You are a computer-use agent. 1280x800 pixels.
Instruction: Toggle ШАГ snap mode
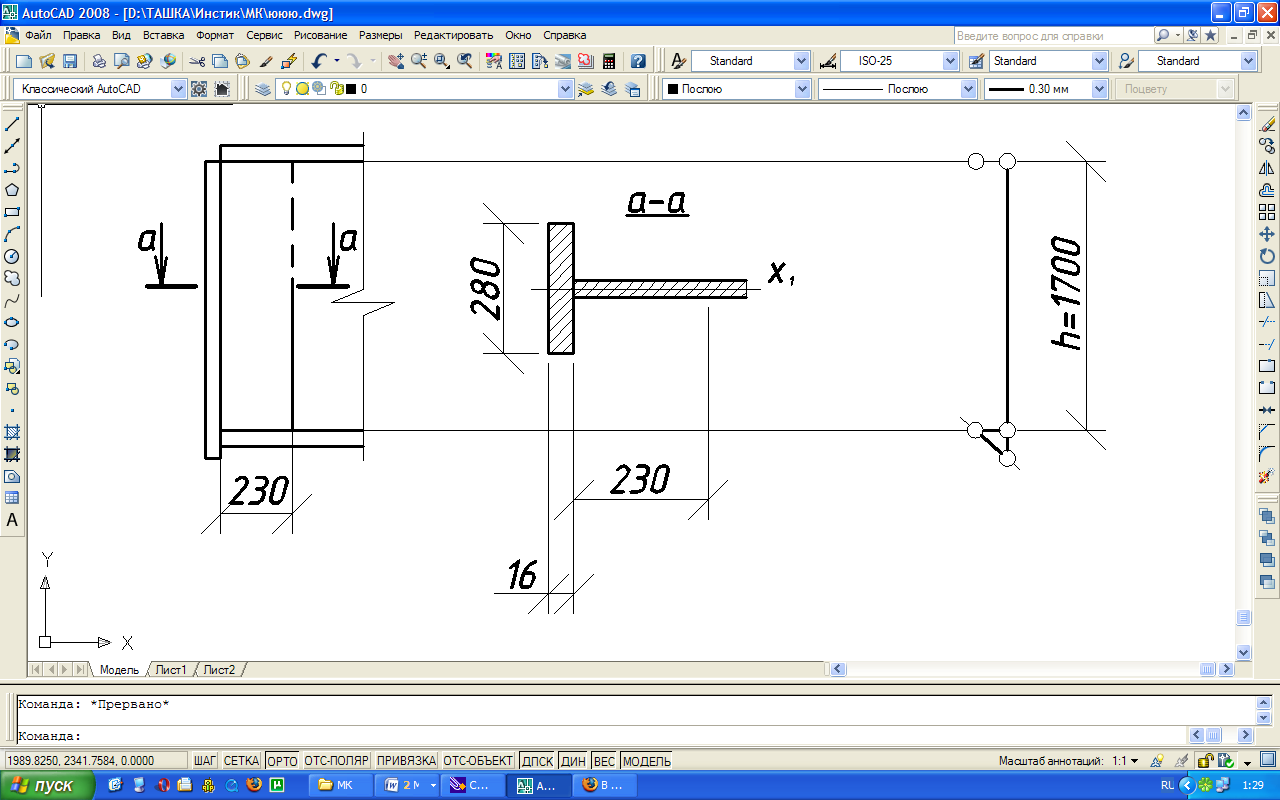(205, 761)
